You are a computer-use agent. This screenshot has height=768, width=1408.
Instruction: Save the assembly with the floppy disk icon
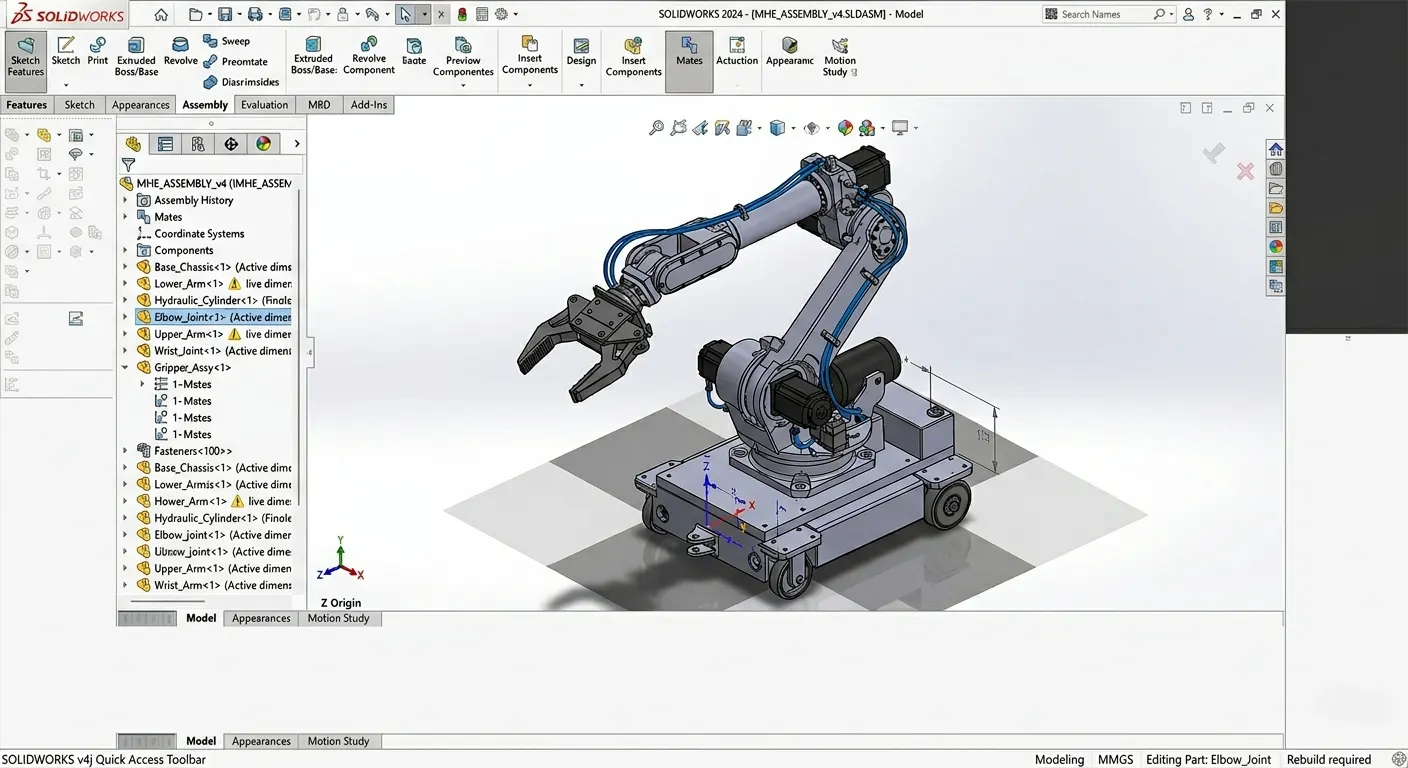click(225, 14)
